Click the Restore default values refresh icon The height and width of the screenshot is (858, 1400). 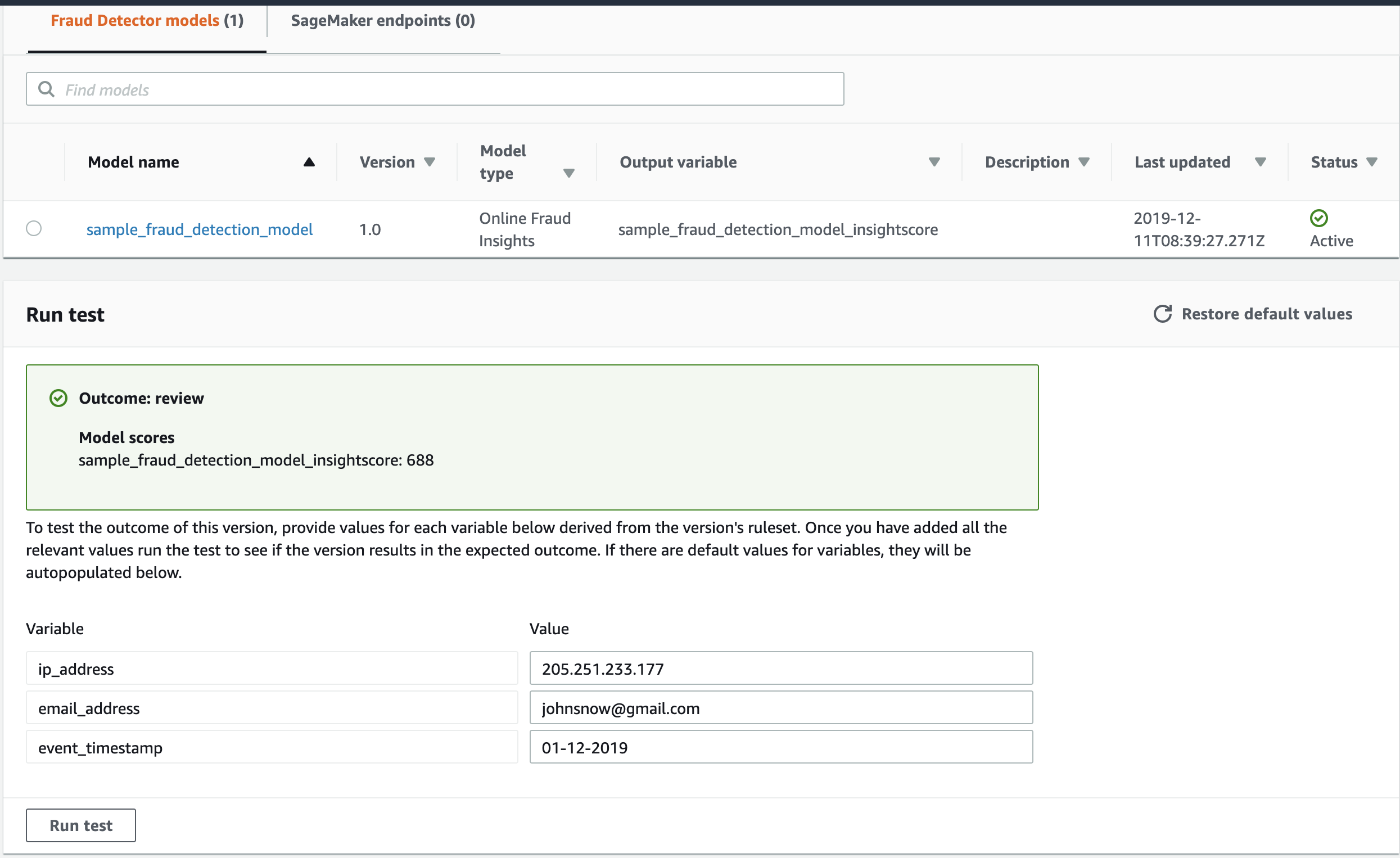(x=1163, y=314)
